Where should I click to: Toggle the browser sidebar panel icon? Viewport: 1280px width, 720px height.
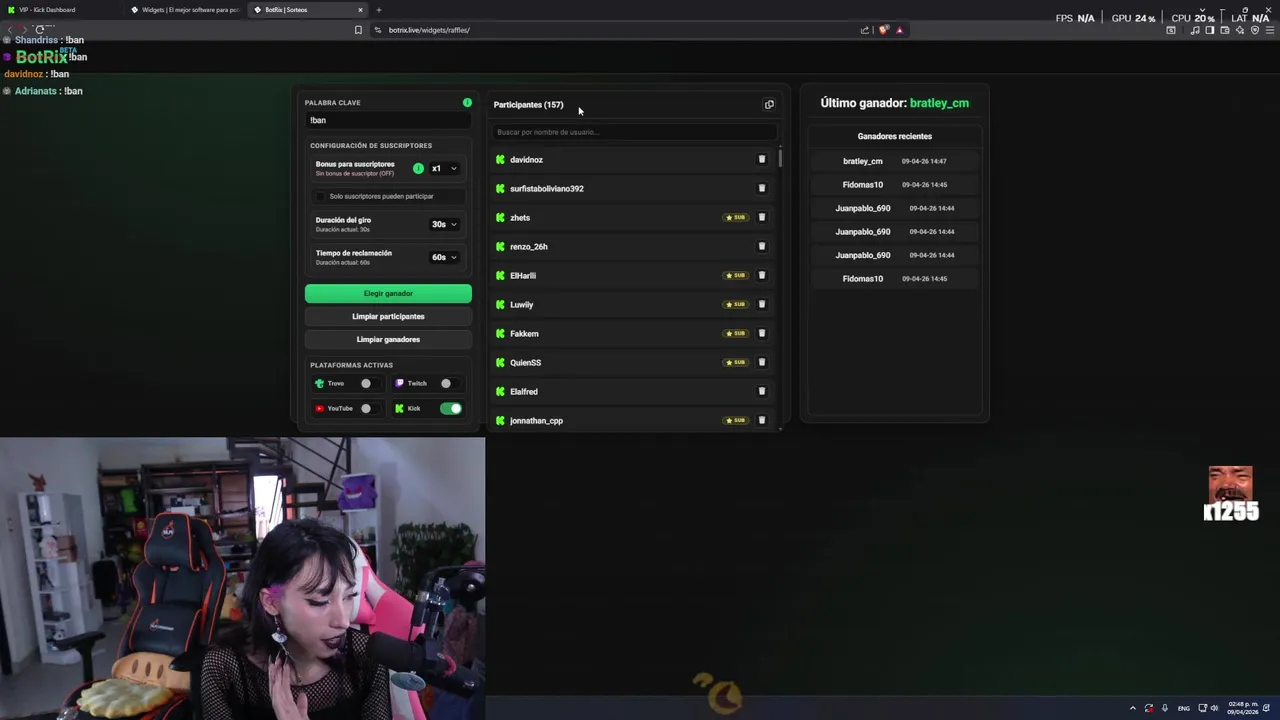tap(1210, 30)
